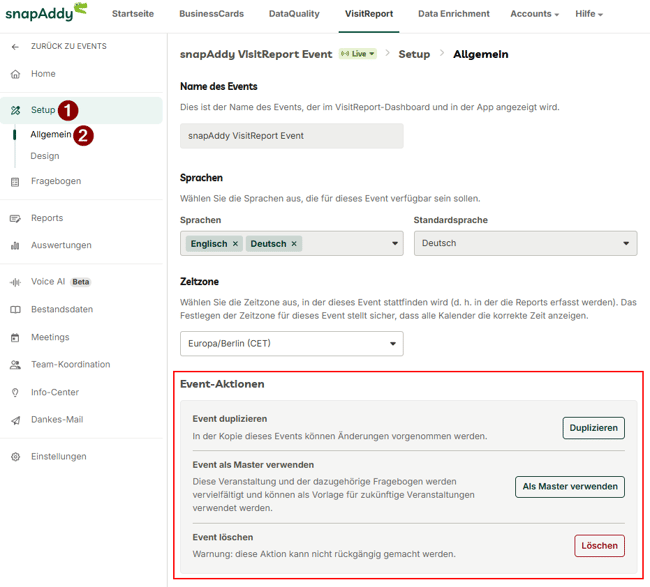Screen dimensions: 650x587
Task: Open Team-Koordination in the sidebar
Action: coord(70,364)
